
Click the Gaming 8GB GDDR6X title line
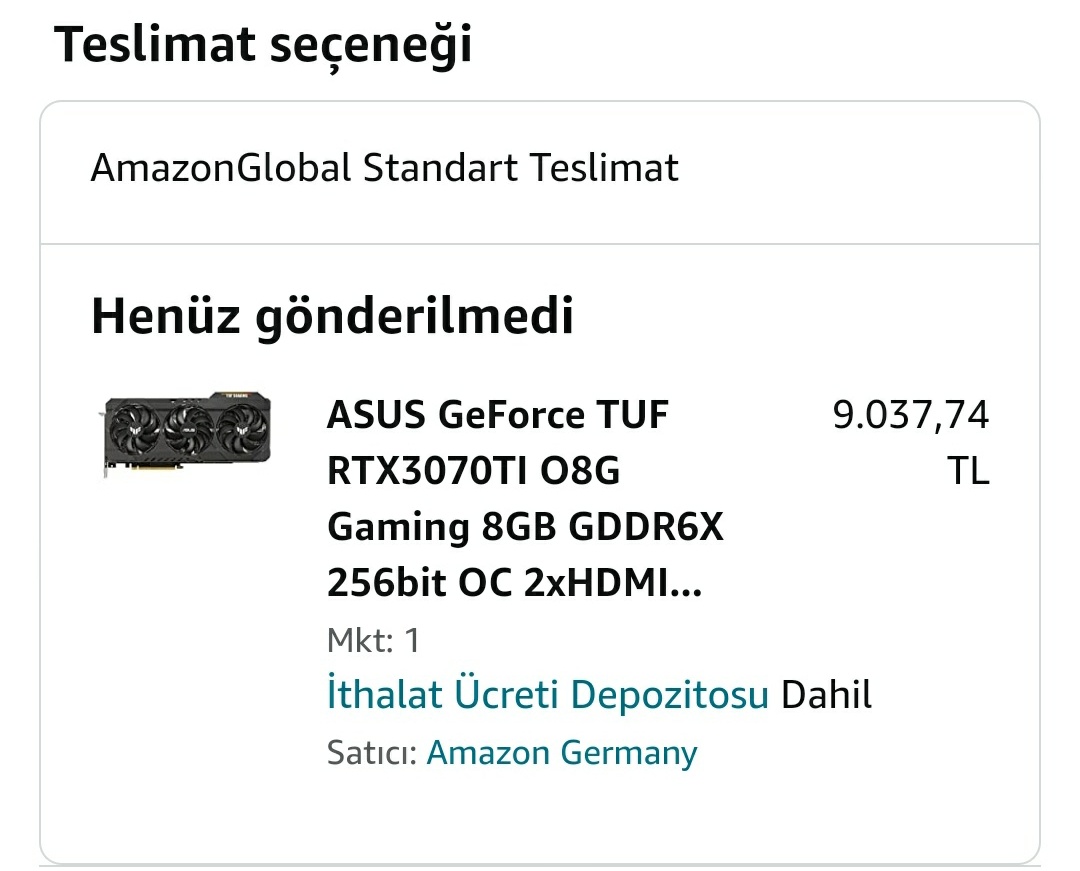525,527
